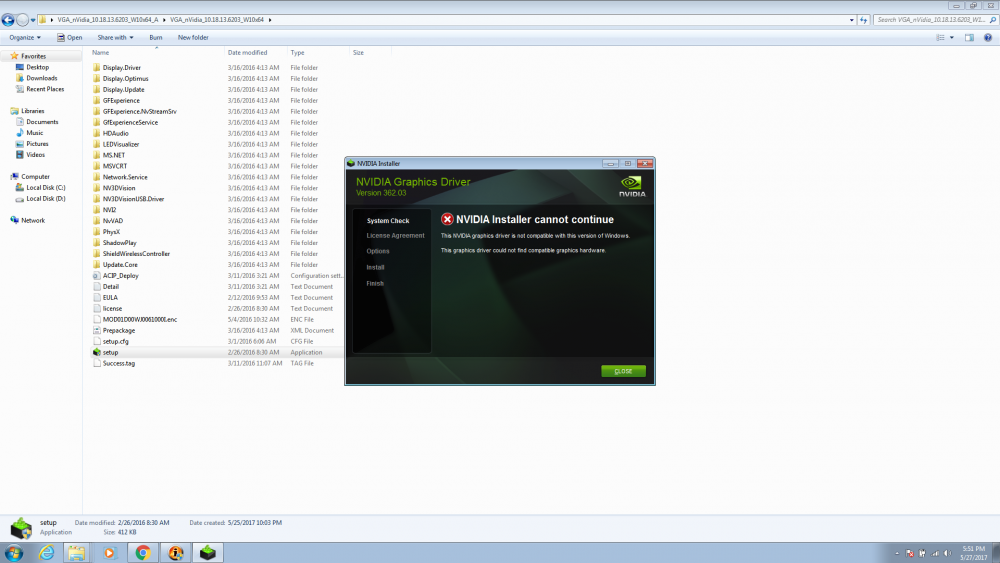Select Libraries in the navigation pane
The width and height of the screenshot is (1000, 563).
33,111
